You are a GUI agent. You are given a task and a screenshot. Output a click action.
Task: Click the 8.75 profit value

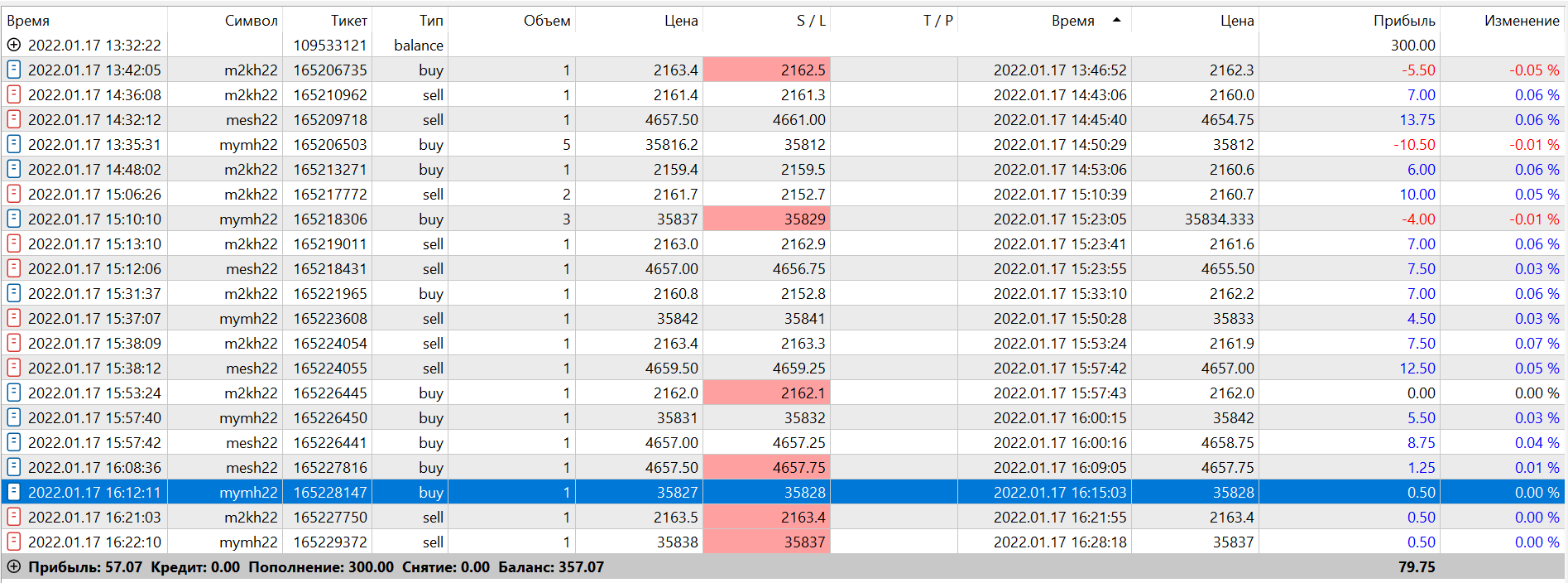(1422, 443)
